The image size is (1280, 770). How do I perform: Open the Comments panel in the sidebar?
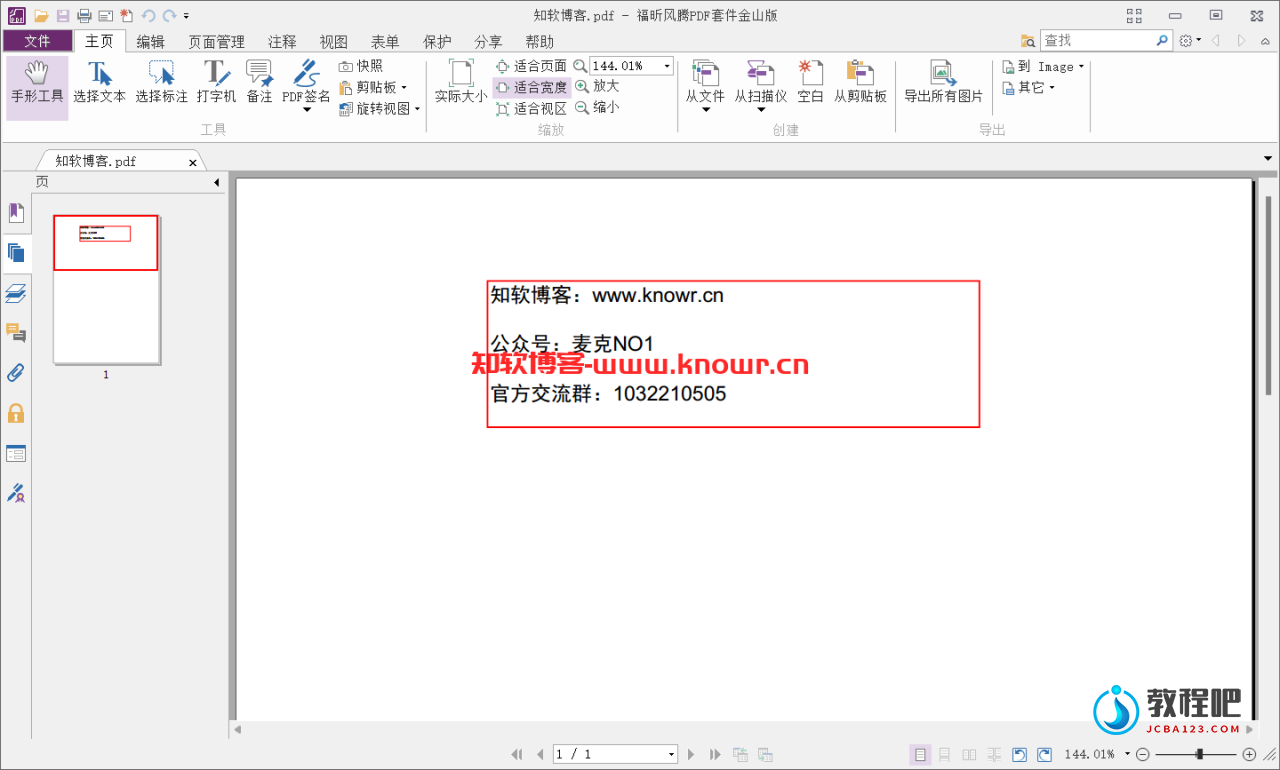[16, 333]
